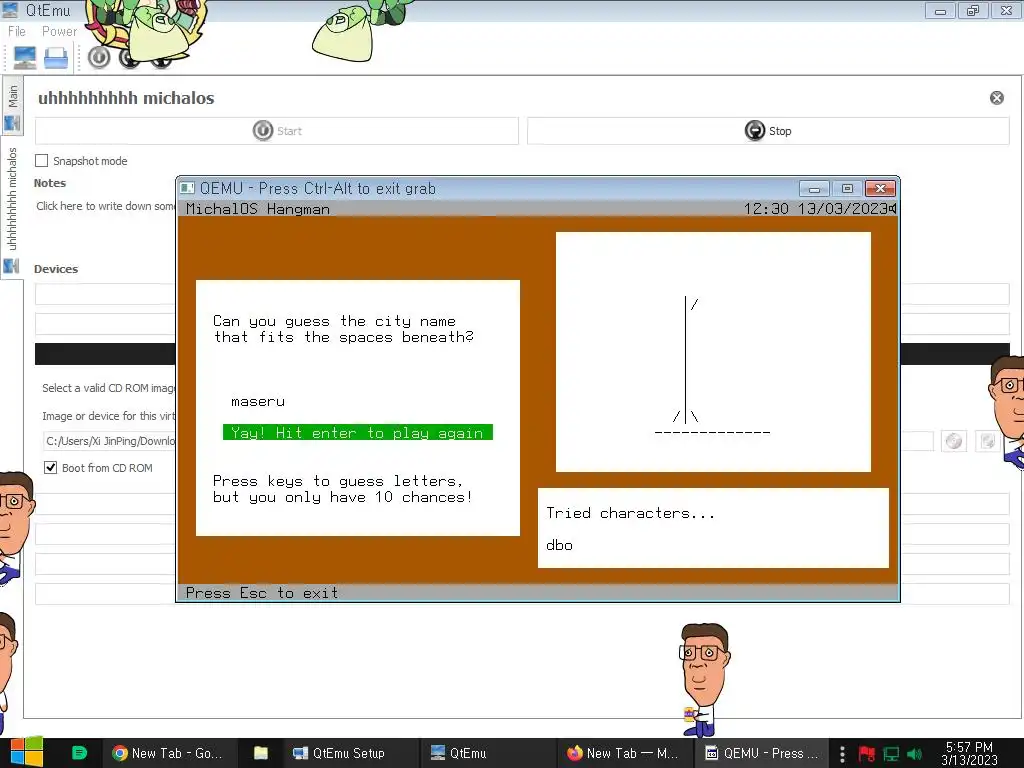
Task: Close the uhhhhhhhhh michalos machine panel
Action: pos(997,98)
